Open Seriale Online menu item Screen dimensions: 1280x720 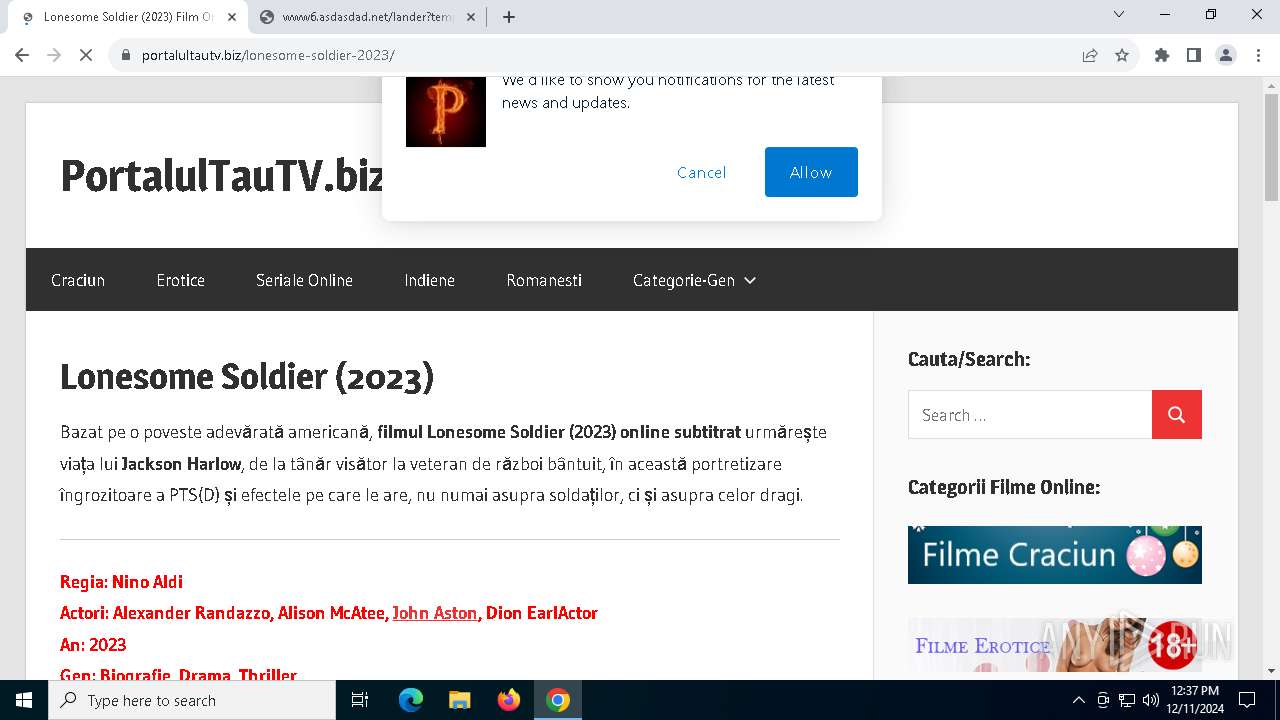click(x=304, y=280)
